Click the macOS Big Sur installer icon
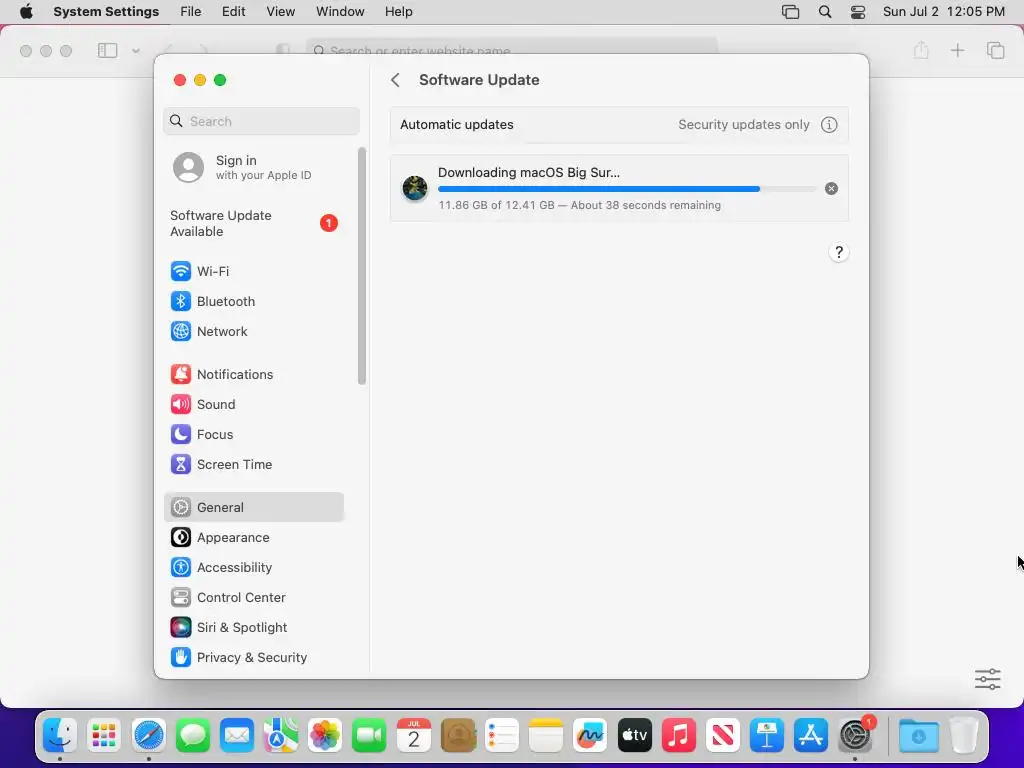This screenshot has width=1024, height=768. (x=415, y=188)
